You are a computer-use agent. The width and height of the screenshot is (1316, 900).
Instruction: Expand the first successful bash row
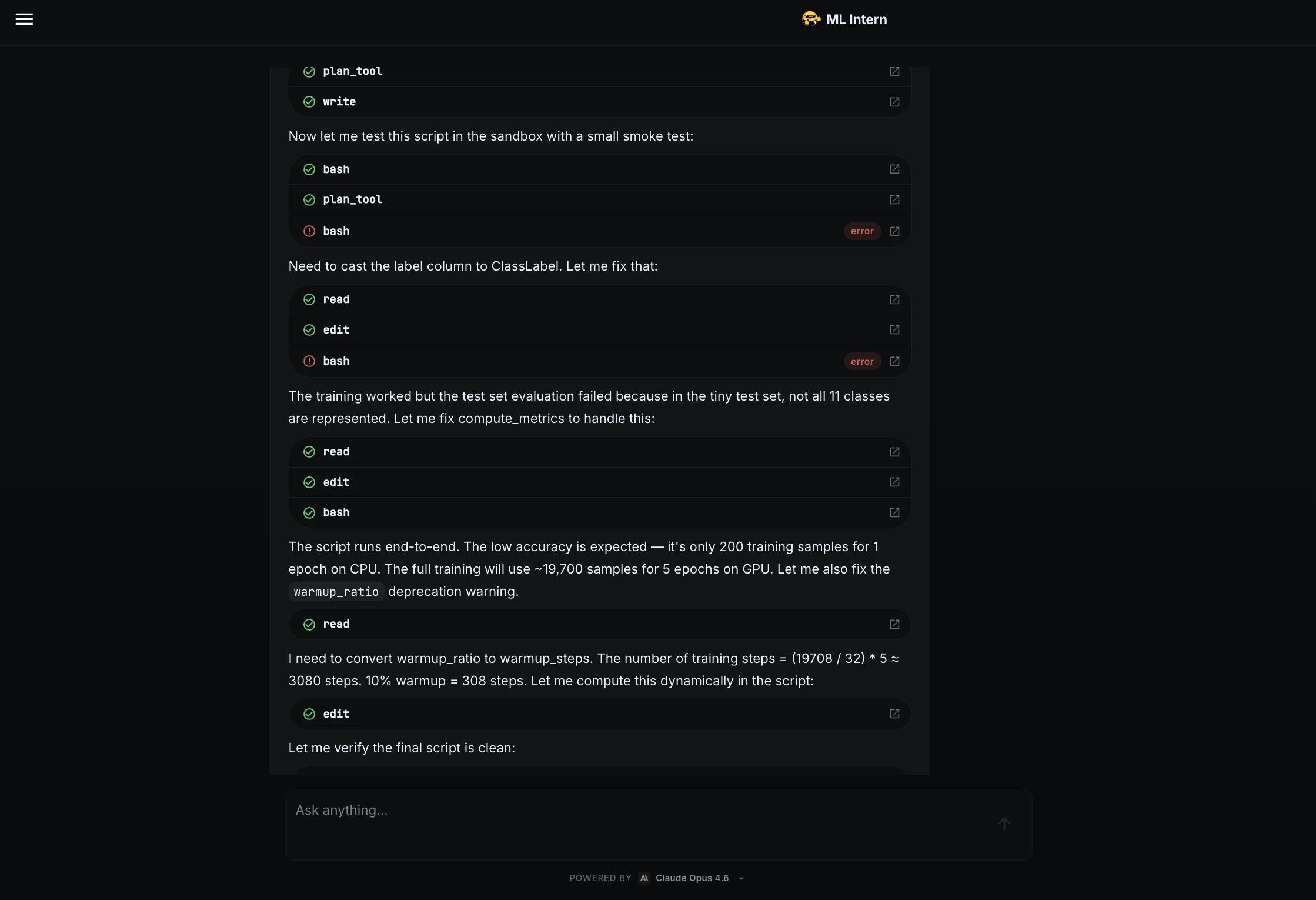coord(600,169)
